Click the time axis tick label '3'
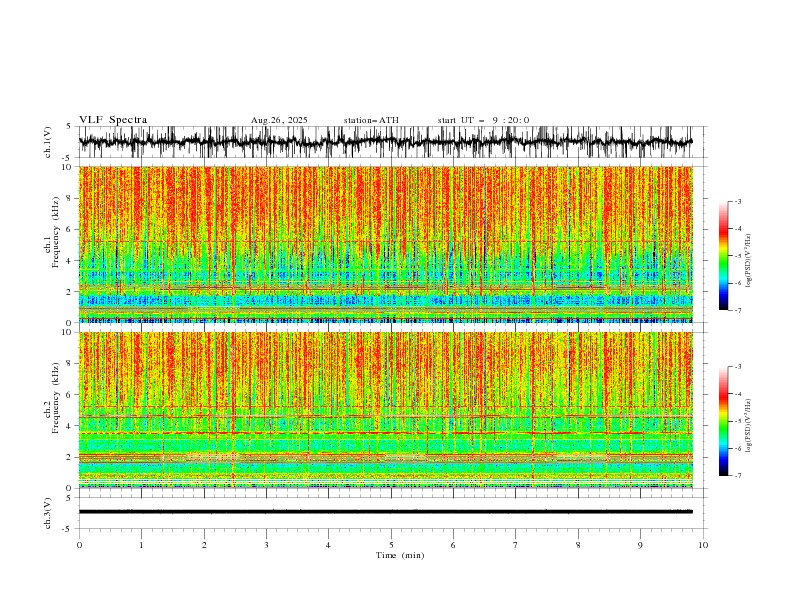The width and height of the screenshot is (792, 612). (x=266, y=545)
